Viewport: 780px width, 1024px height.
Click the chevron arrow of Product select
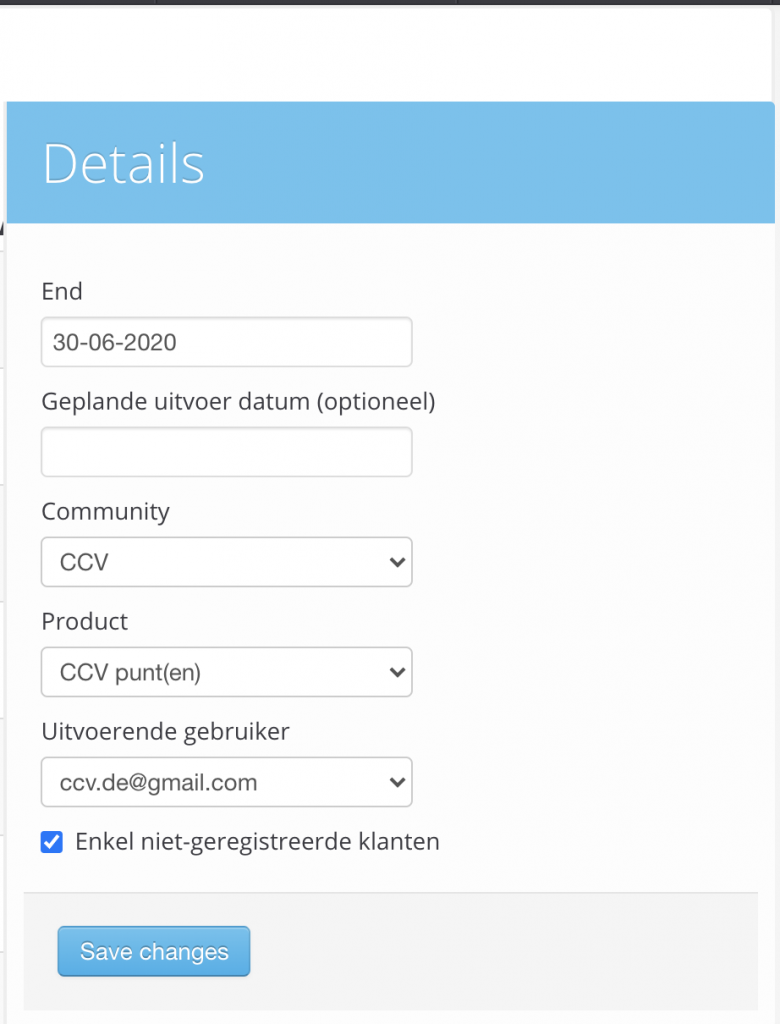[397, 672]
